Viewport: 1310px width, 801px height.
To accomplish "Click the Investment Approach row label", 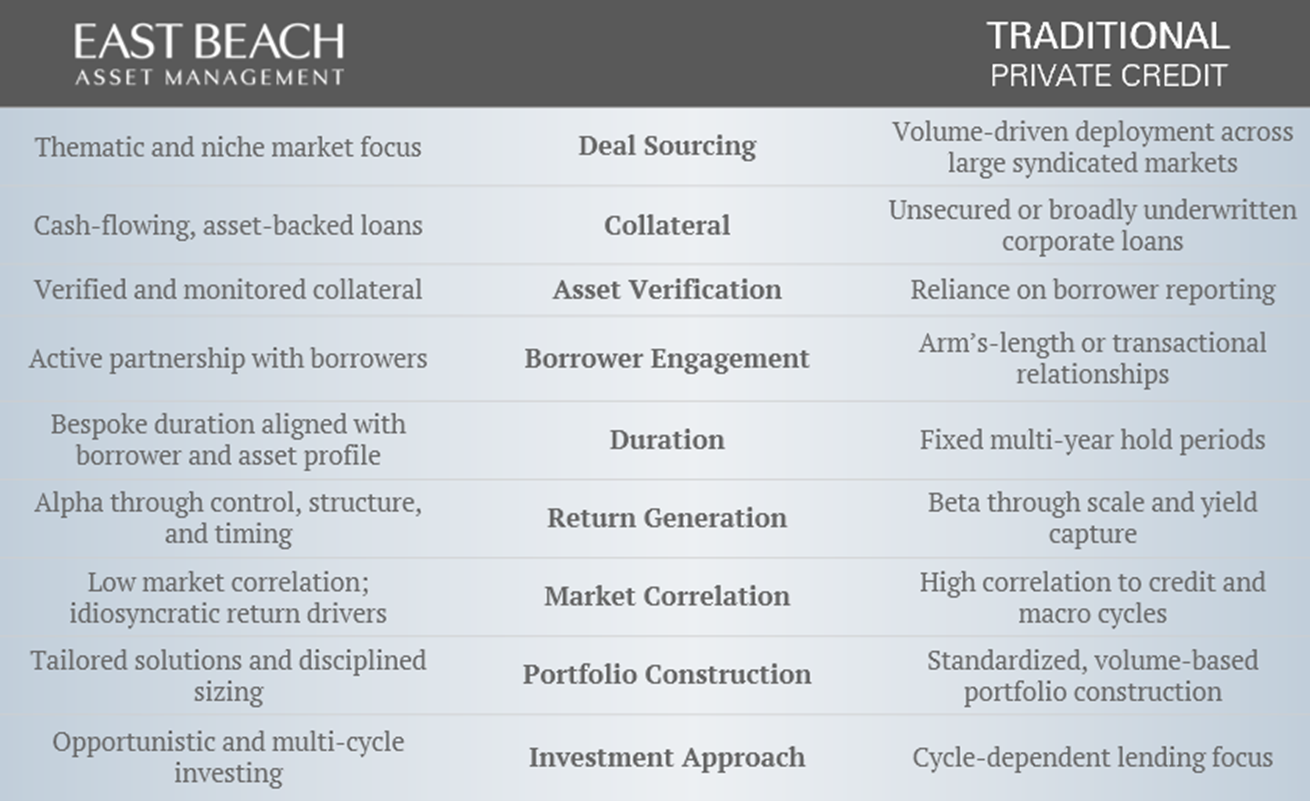I will 667,757.
